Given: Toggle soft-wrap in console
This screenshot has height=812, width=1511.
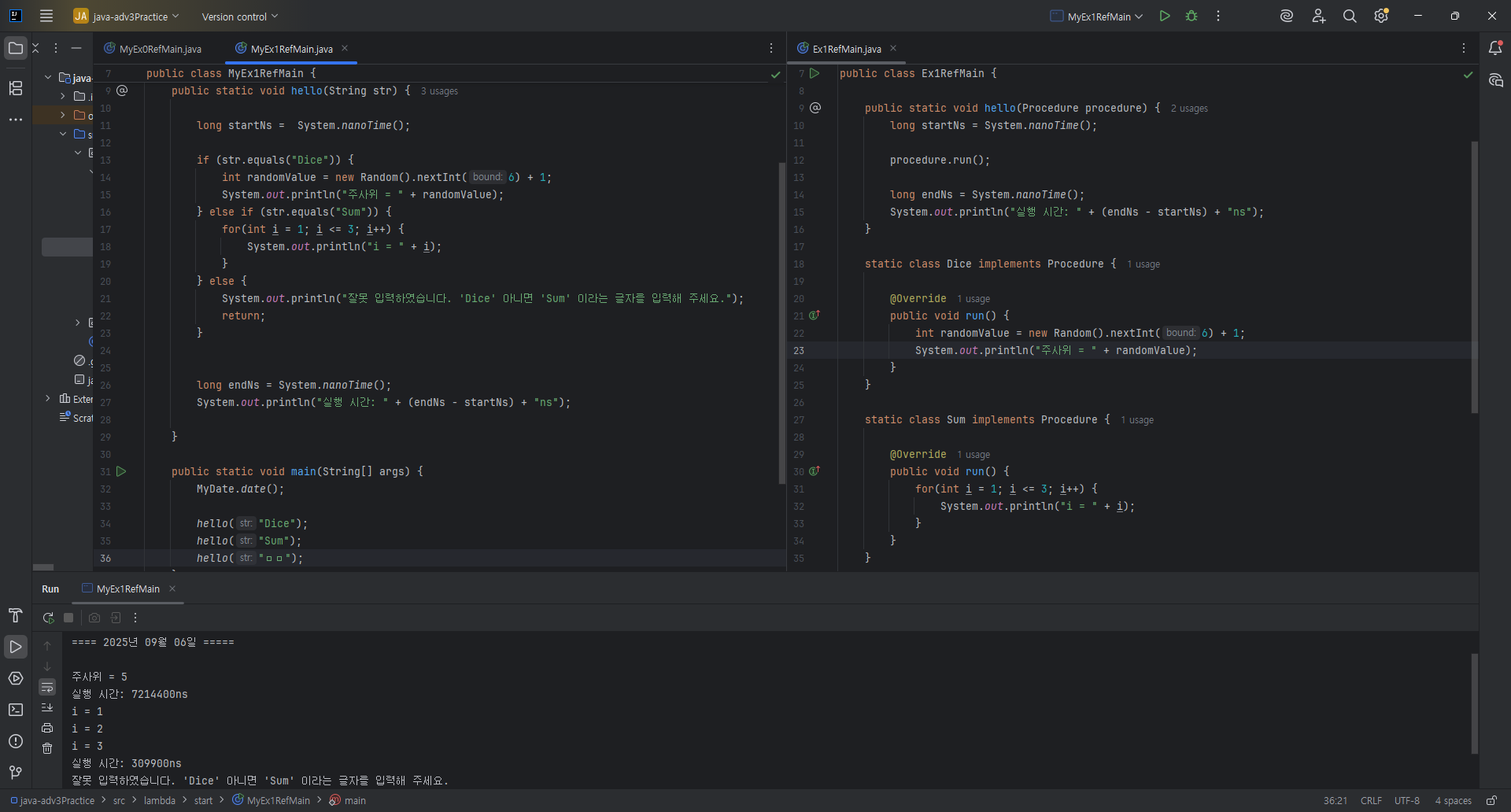Looking at the screenshot, I should pyautogui.click(x=47, y=687).
